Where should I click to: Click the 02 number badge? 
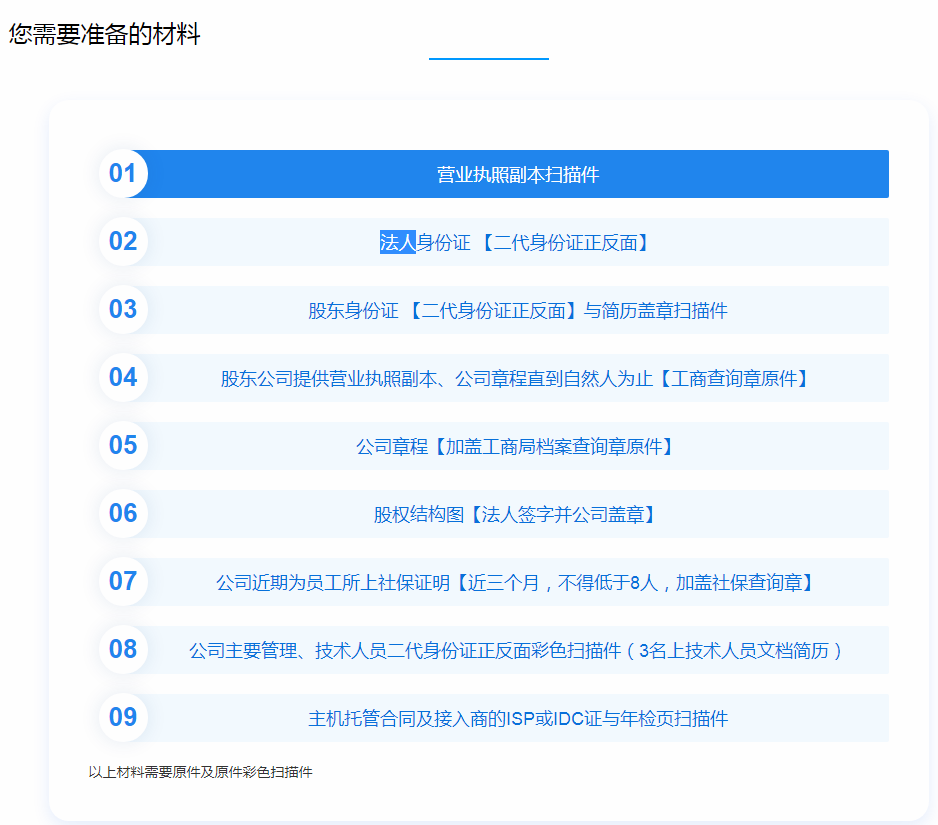click(x=123, y=242)
